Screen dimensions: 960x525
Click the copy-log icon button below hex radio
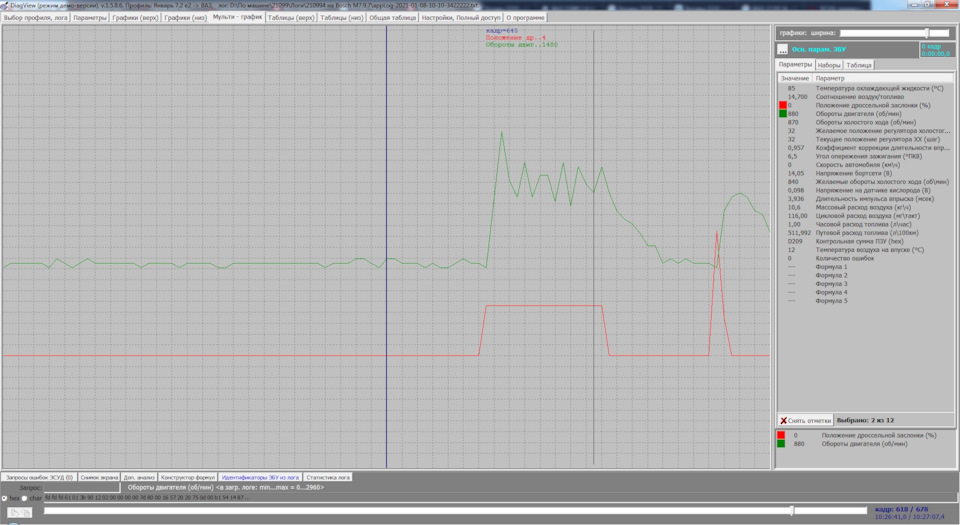click(20, 513)
